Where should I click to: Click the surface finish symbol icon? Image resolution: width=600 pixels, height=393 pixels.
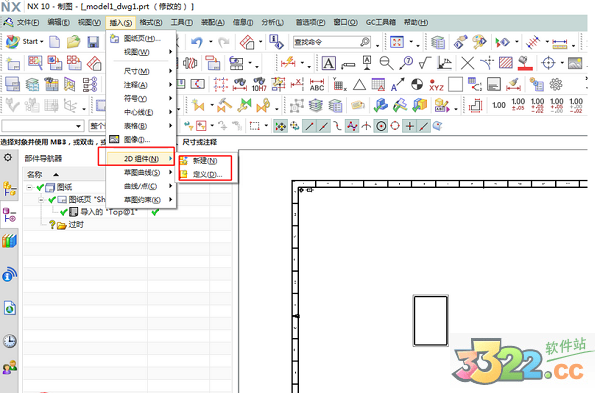click(x=425, y=63)
